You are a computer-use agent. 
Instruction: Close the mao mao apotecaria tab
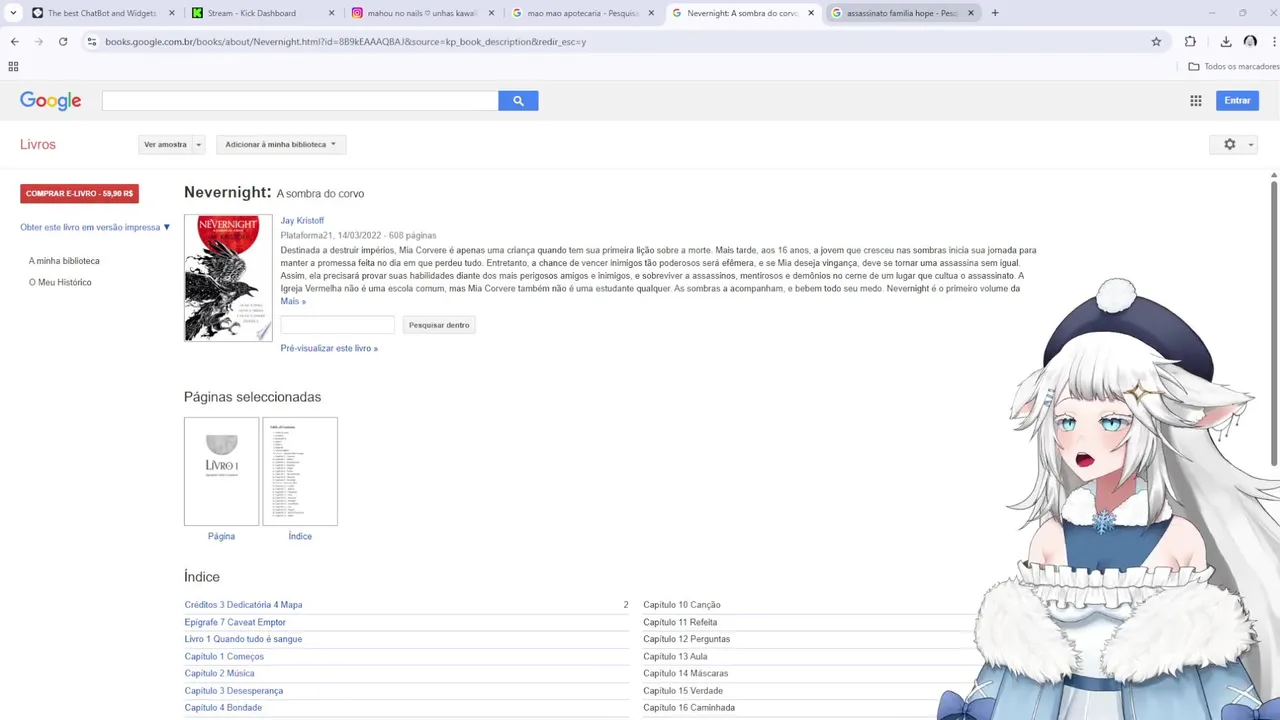pyautogui.click(x=651, y=13)
